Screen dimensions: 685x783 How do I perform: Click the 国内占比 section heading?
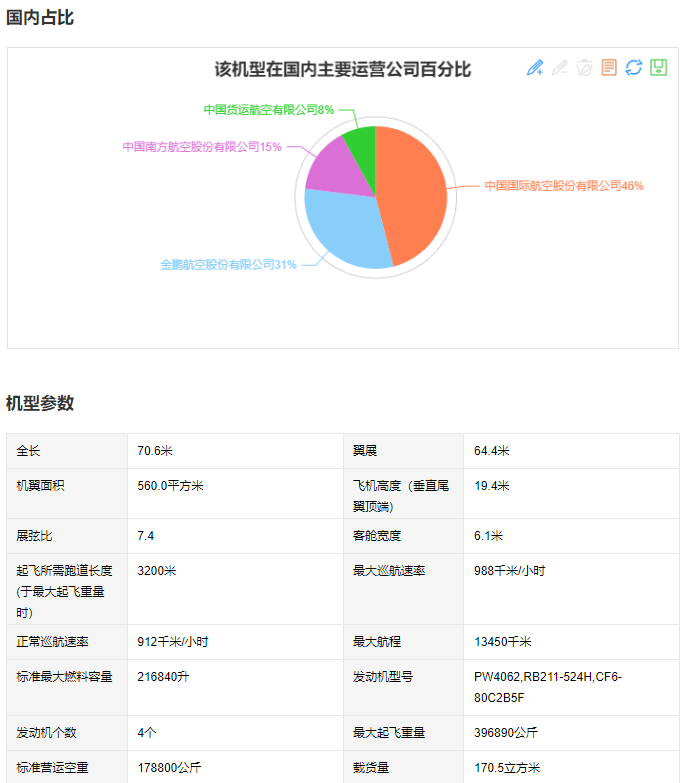tap(40, 17)
